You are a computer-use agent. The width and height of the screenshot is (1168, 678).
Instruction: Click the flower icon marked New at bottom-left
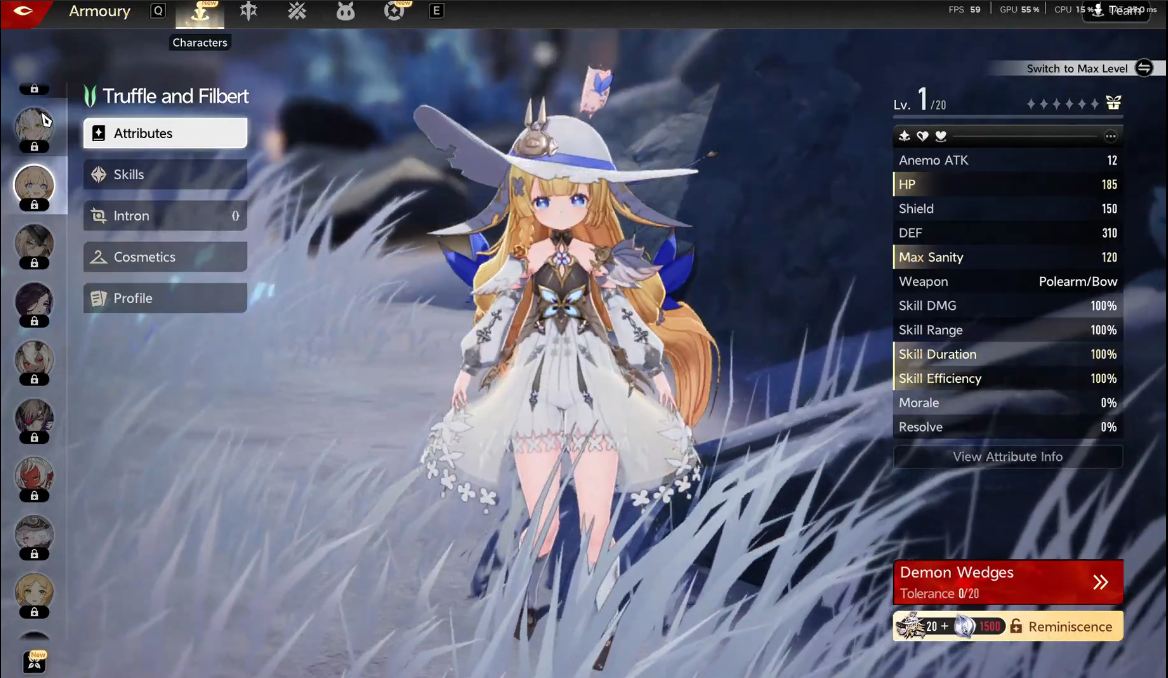tap(35, 661)
